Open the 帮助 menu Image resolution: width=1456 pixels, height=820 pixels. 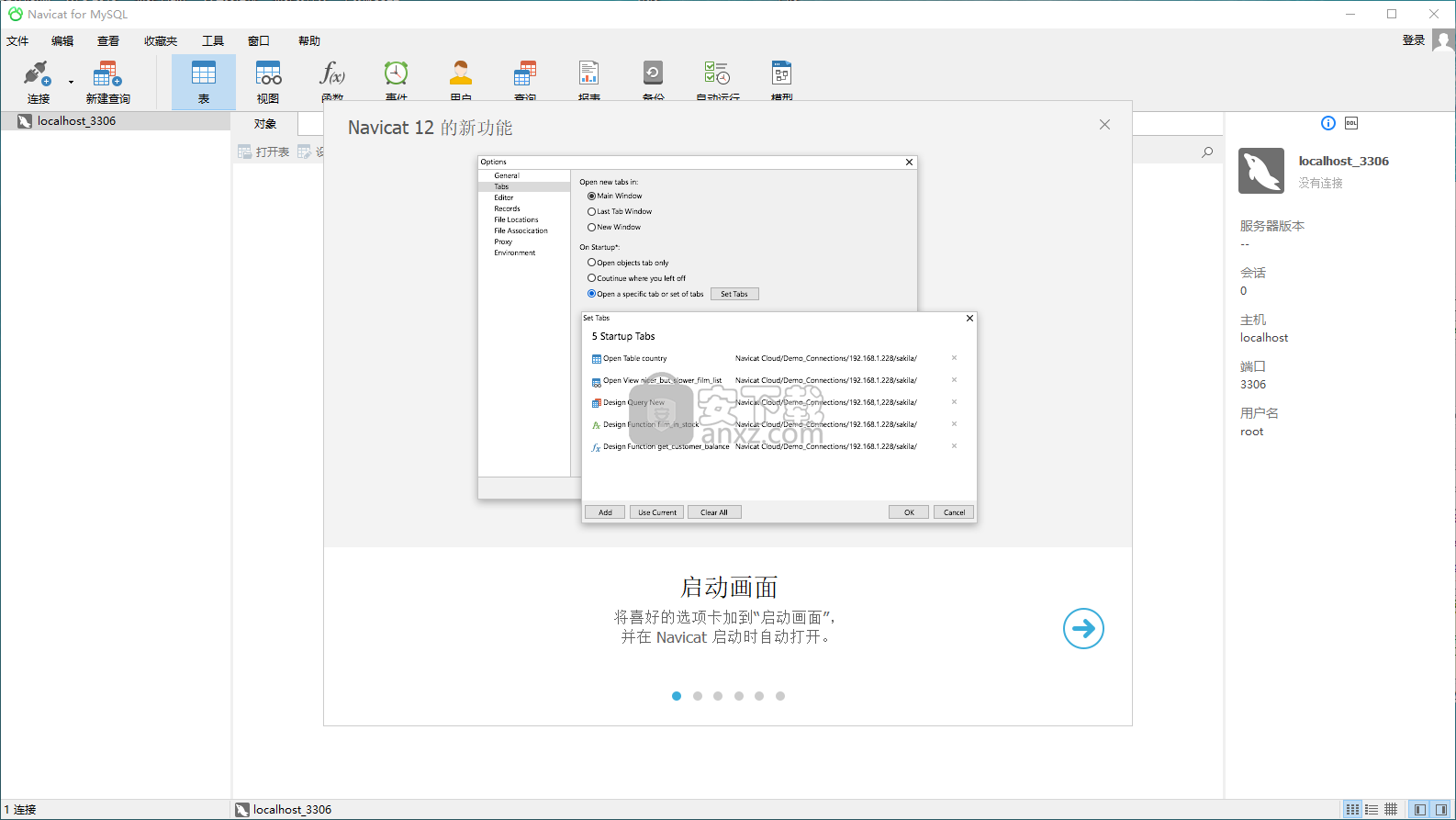point(309,41)
